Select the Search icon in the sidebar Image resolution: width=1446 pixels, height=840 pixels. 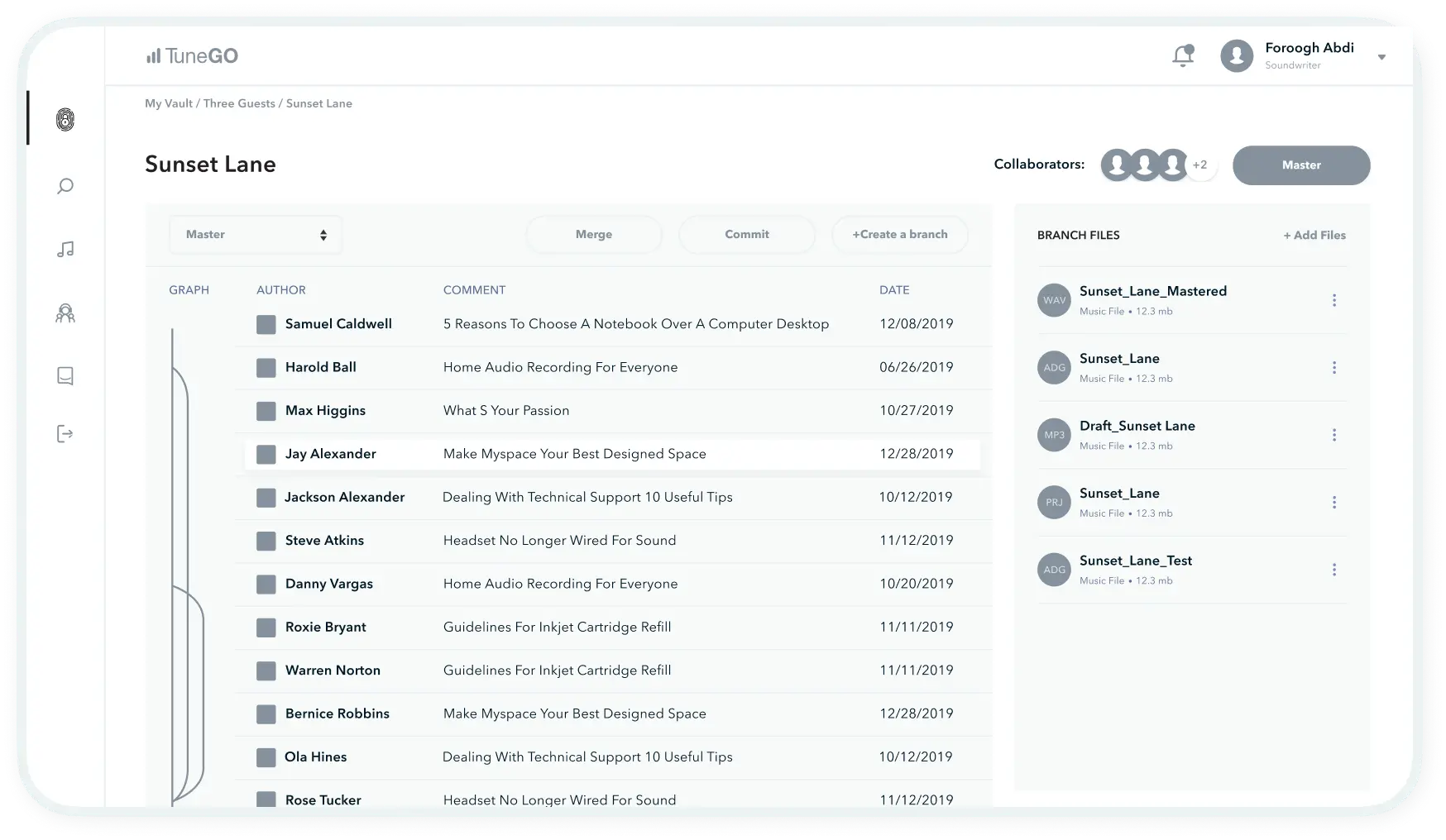tap(65, 186)
